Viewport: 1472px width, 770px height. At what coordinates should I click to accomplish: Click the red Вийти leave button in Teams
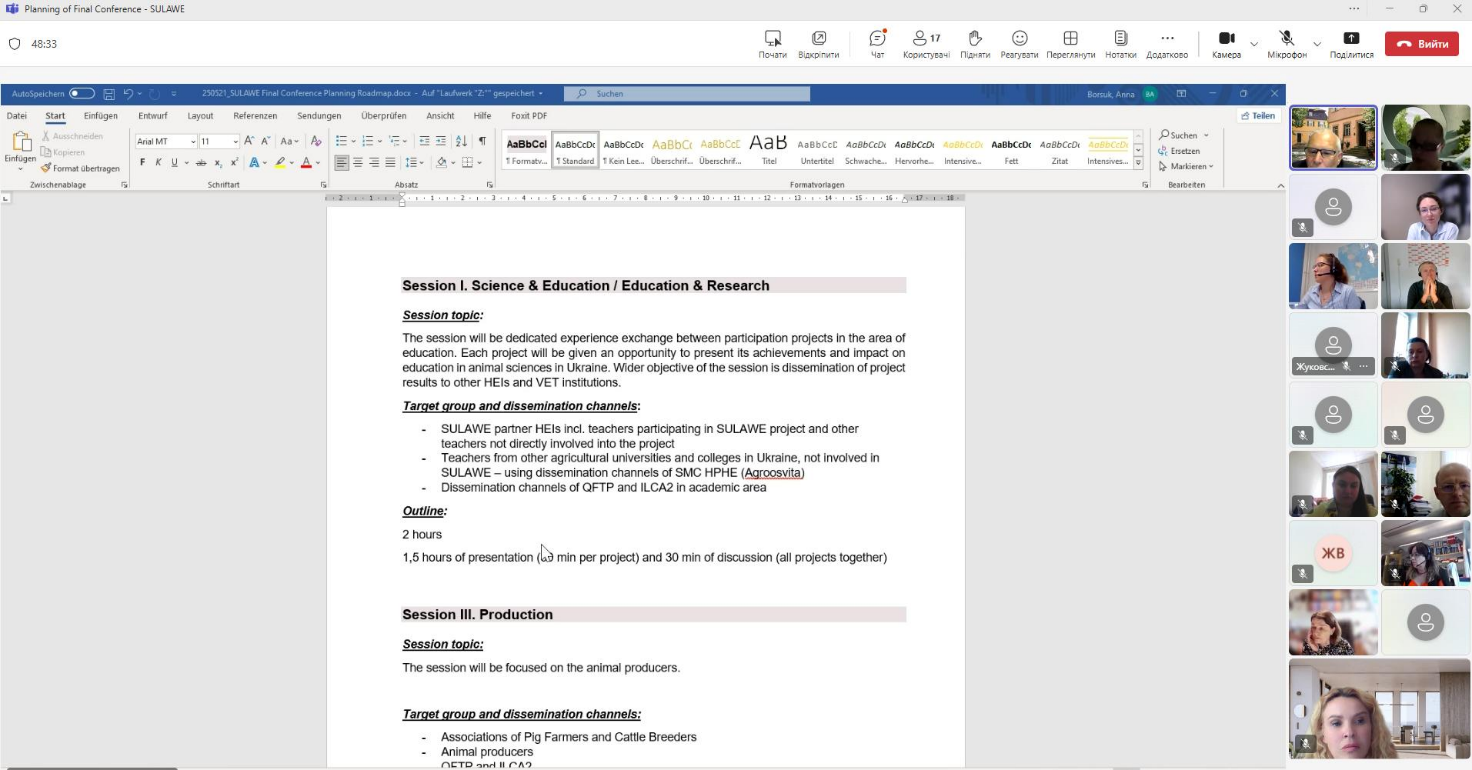pos(1422,44)
